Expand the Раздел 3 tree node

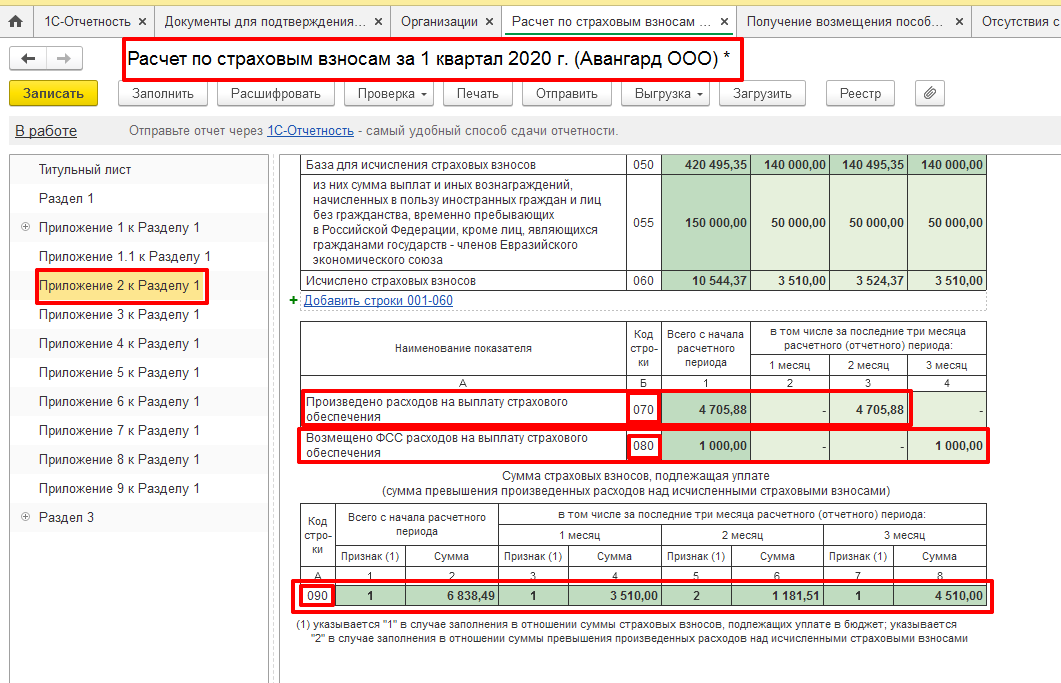25,518
